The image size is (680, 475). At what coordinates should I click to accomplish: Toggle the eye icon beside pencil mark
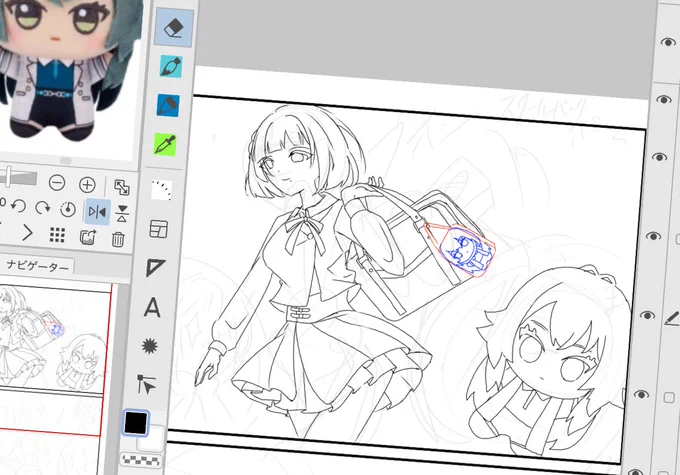[x=647, y=315]
